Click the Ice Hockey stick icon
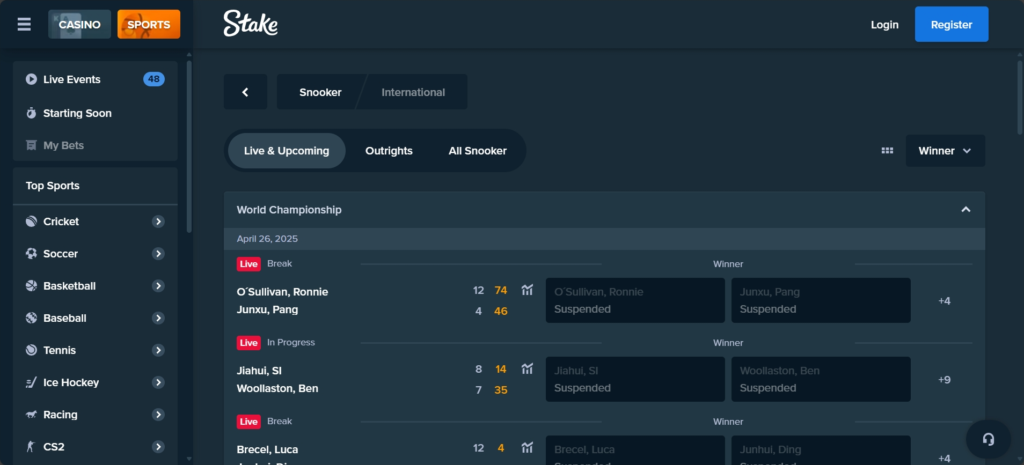 coord(31,383)
